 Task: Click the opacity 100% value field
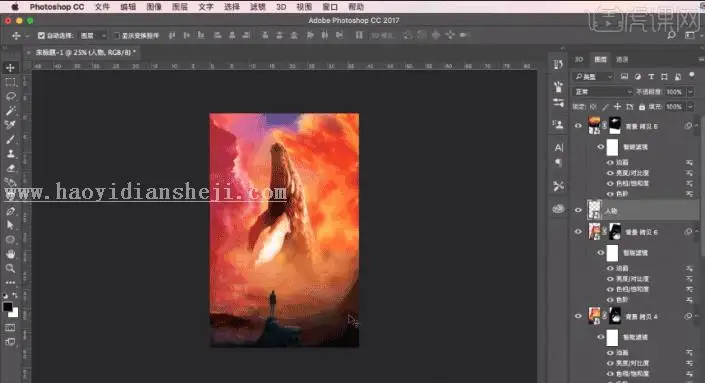click(674, 92)
